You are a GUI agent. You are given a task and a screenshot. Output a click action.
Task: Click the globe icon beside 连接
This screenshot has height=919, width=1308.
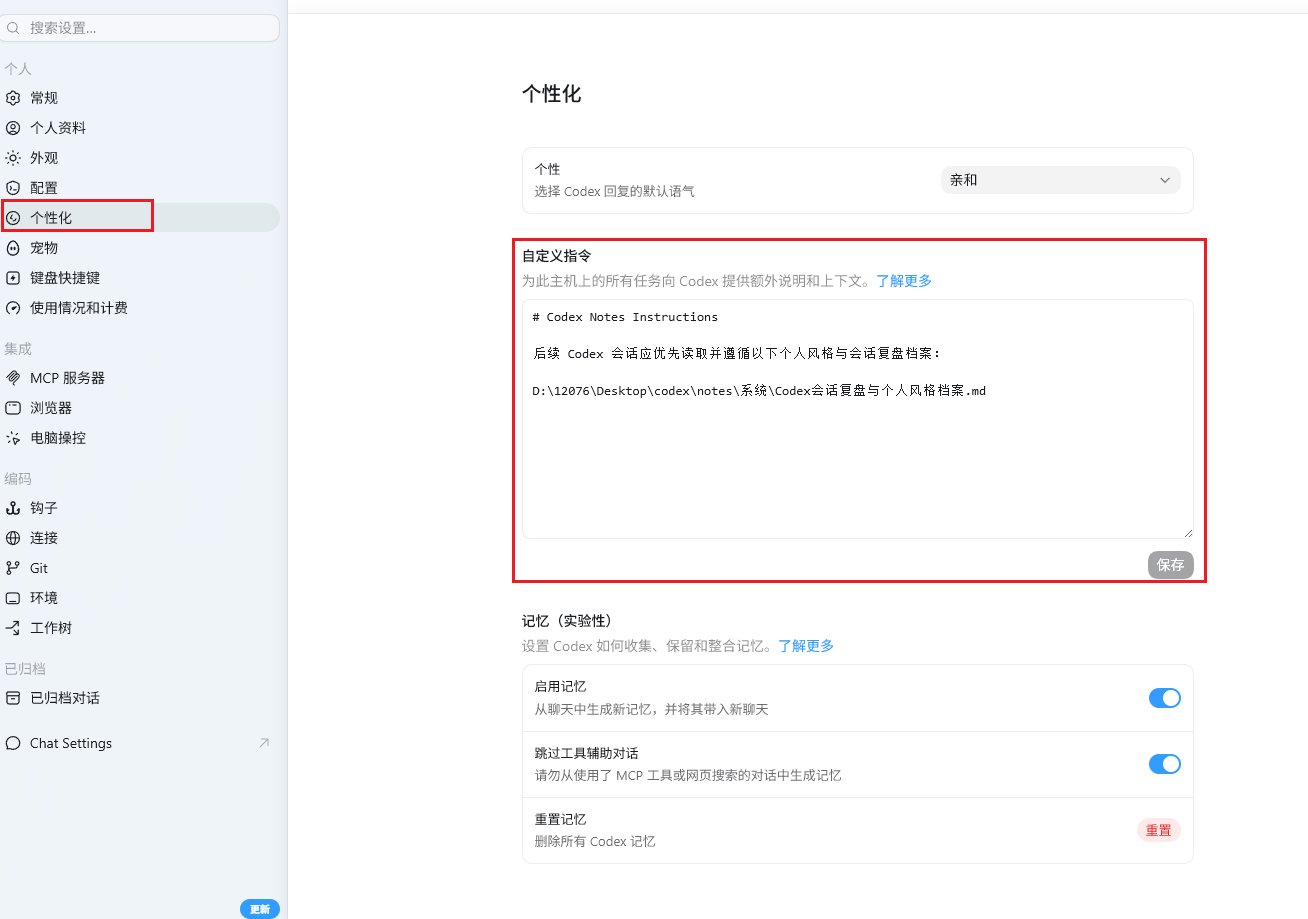click(x=13, y=538)
